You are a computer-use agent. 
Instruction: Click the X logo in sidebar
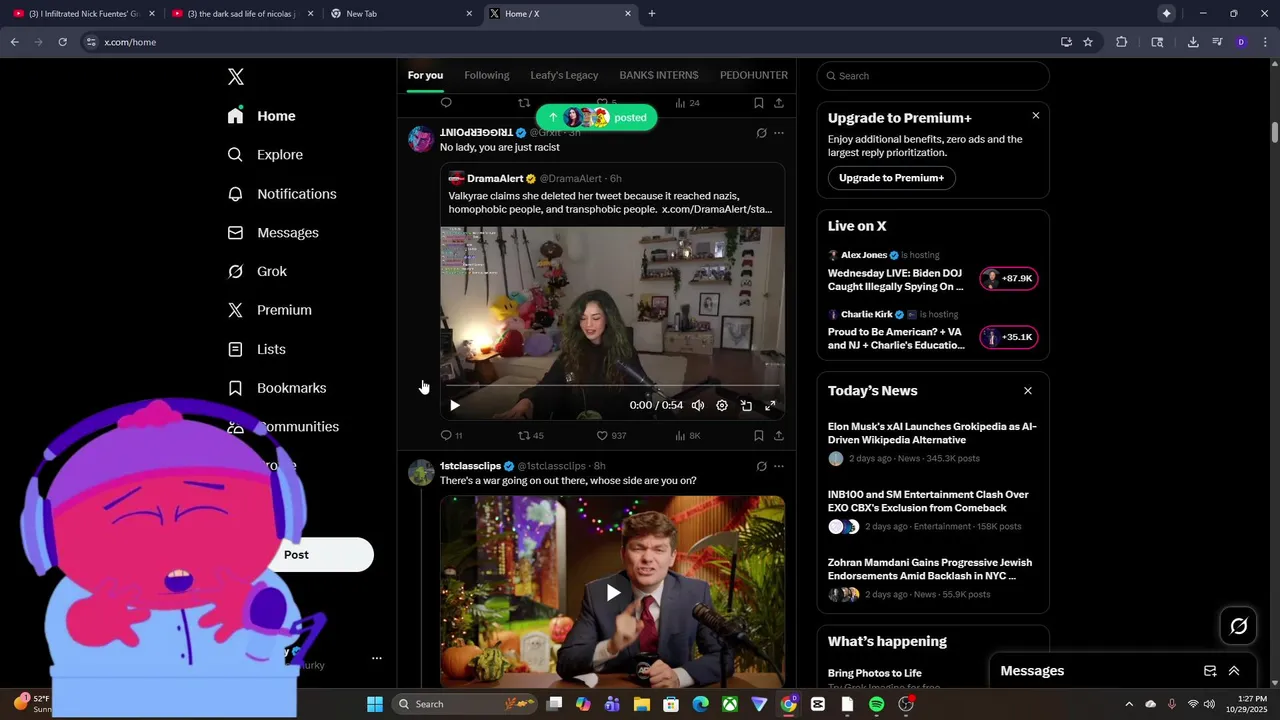236,77
